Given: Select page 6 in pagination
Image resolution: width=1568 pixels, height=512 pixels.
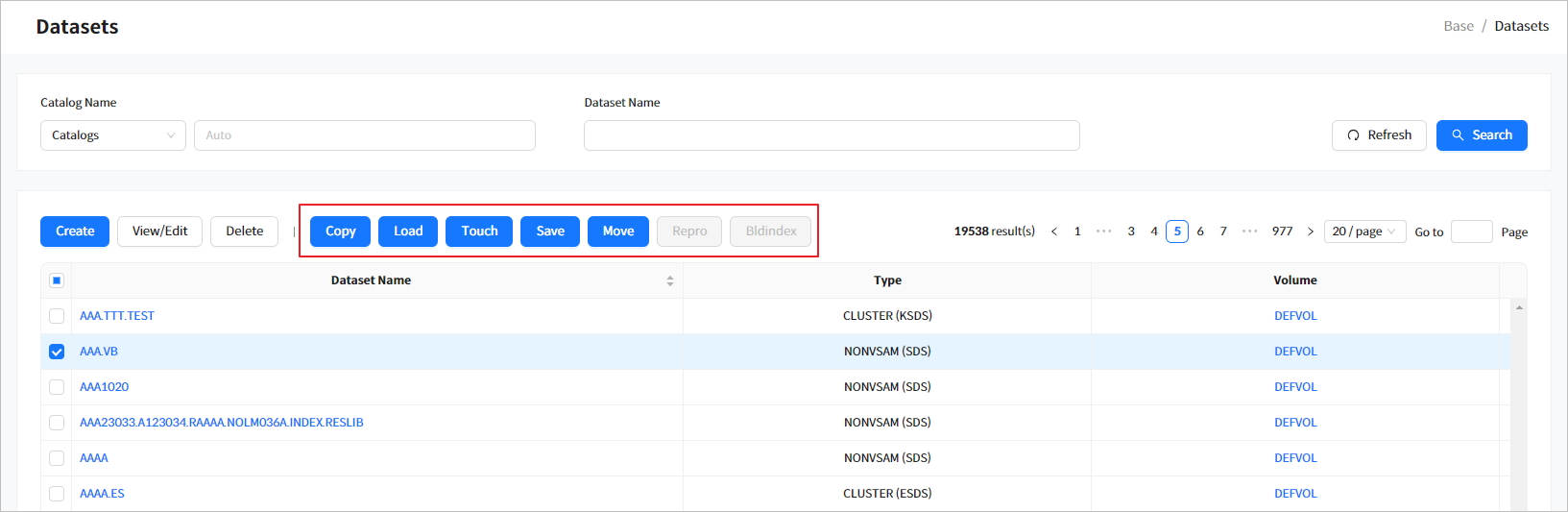Looking at the screenshot, I should [x=1200, y=232].
